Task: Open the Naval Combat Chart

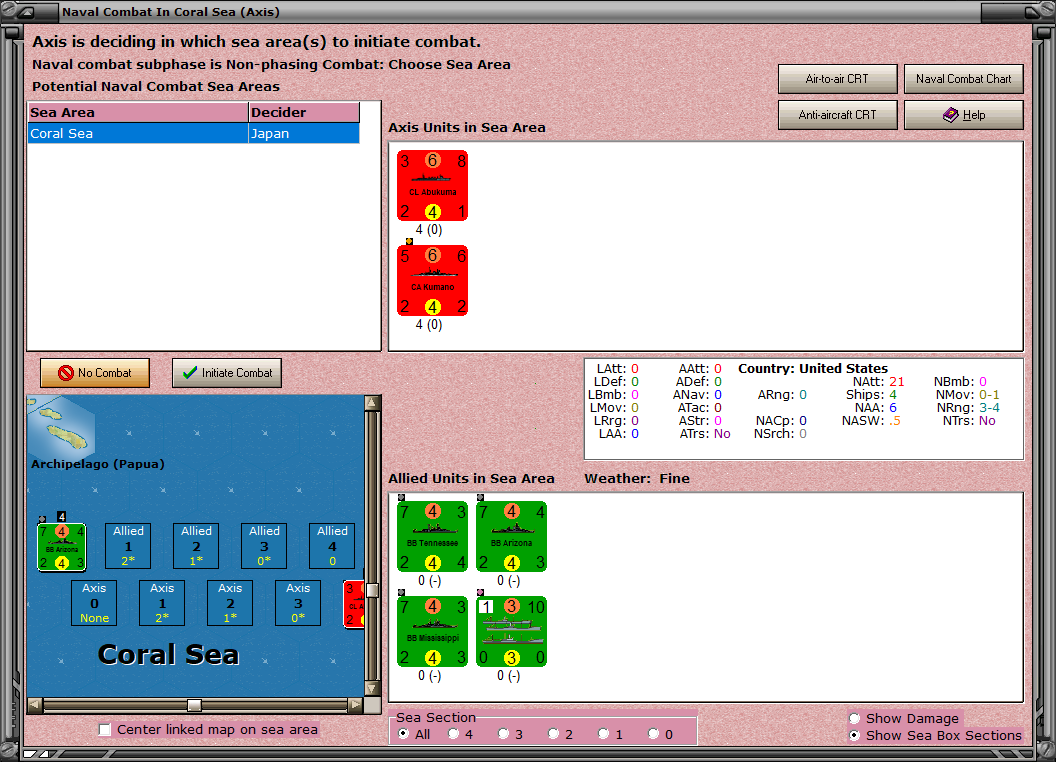Action: point(963,78)
